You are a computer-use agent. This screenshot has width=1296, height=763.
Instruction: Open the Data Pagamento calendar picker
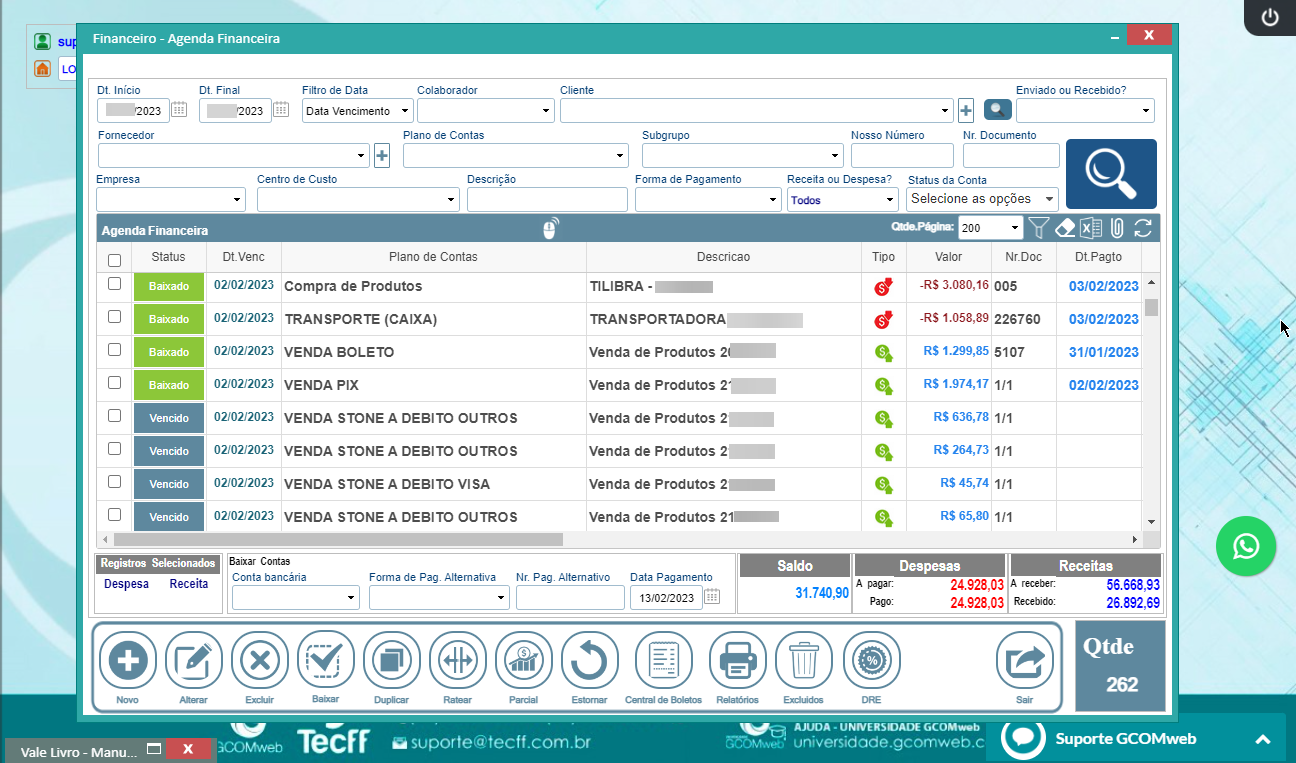pos(712,597)
